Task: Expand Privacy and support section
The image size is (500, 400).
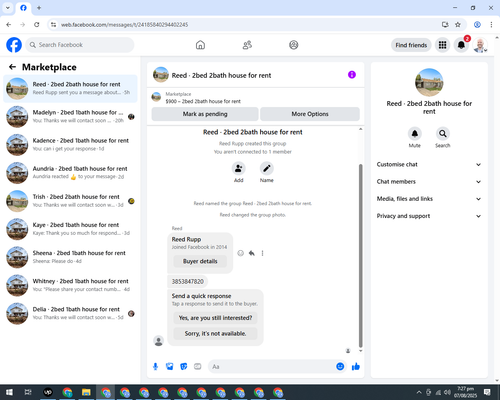Action: [x=429, y=216]
